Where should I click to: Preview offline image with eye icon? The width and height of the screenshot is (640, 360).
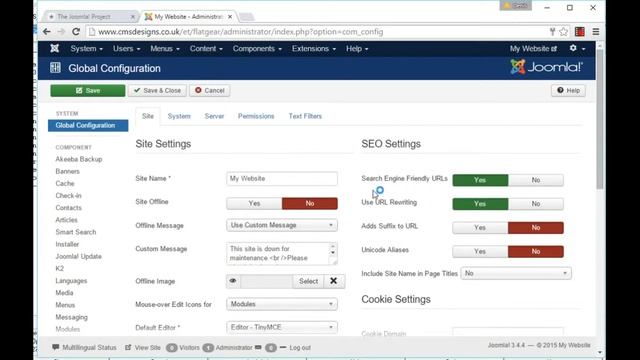point(233,281)
